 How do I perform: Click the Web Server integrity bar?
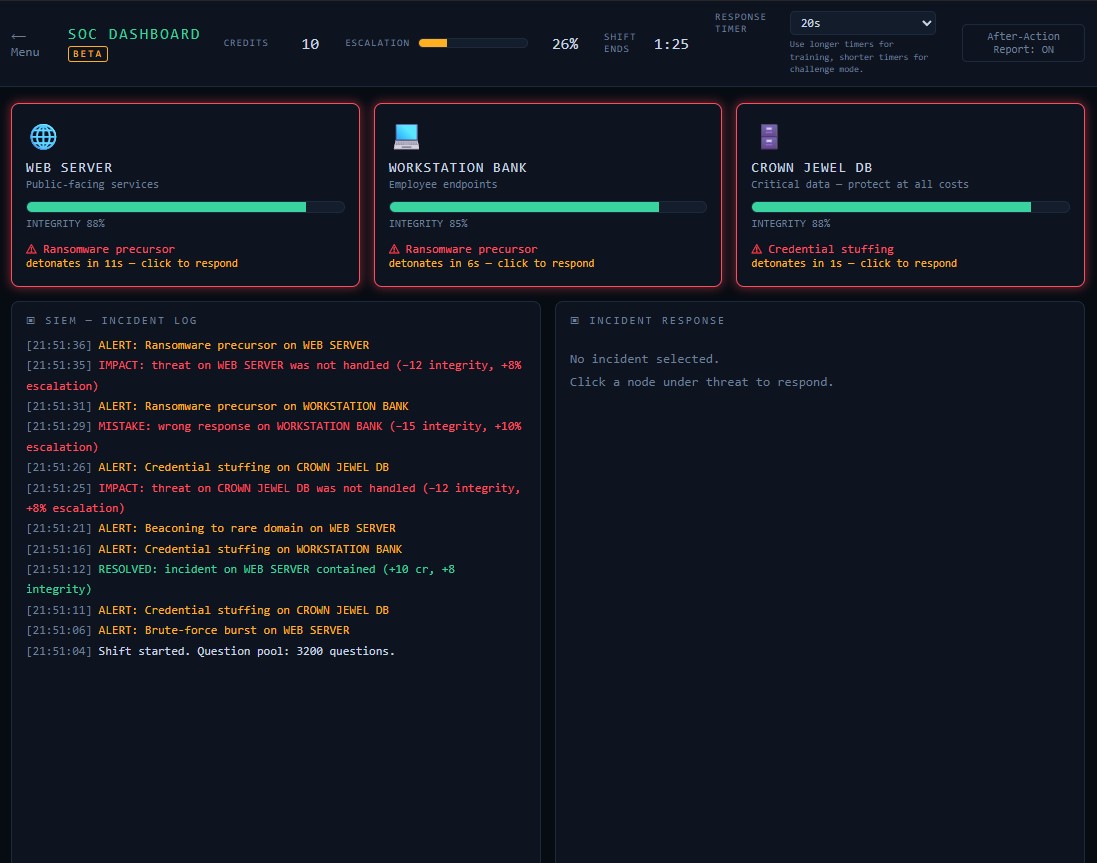pos(185,207)
